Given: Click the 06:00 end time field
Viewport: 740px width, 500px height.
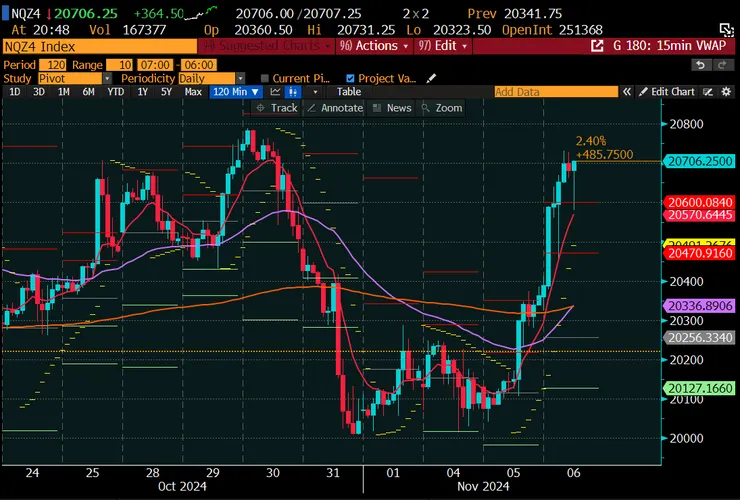Looking at the screenshot, I should [198, 65].
